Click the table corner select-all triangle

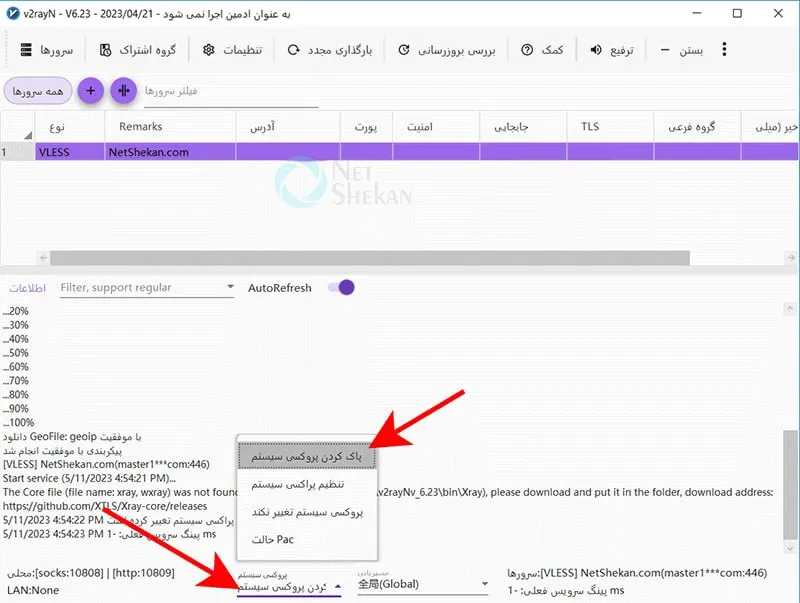point(28,135)
